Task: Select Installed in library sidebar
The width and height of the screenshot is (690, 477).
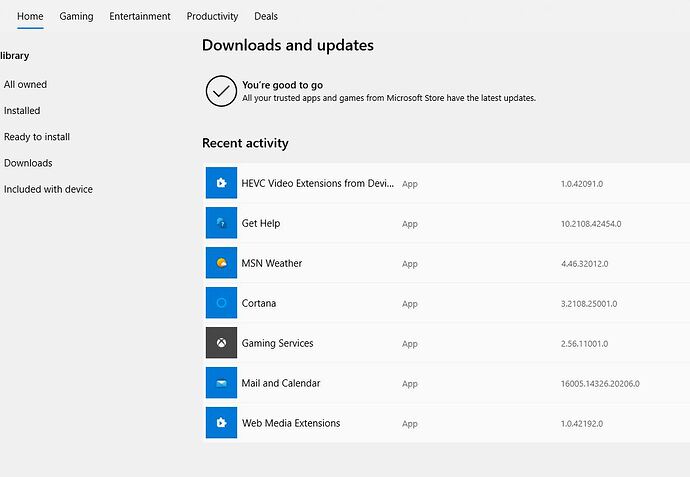Action: click(x=22, y=110)
